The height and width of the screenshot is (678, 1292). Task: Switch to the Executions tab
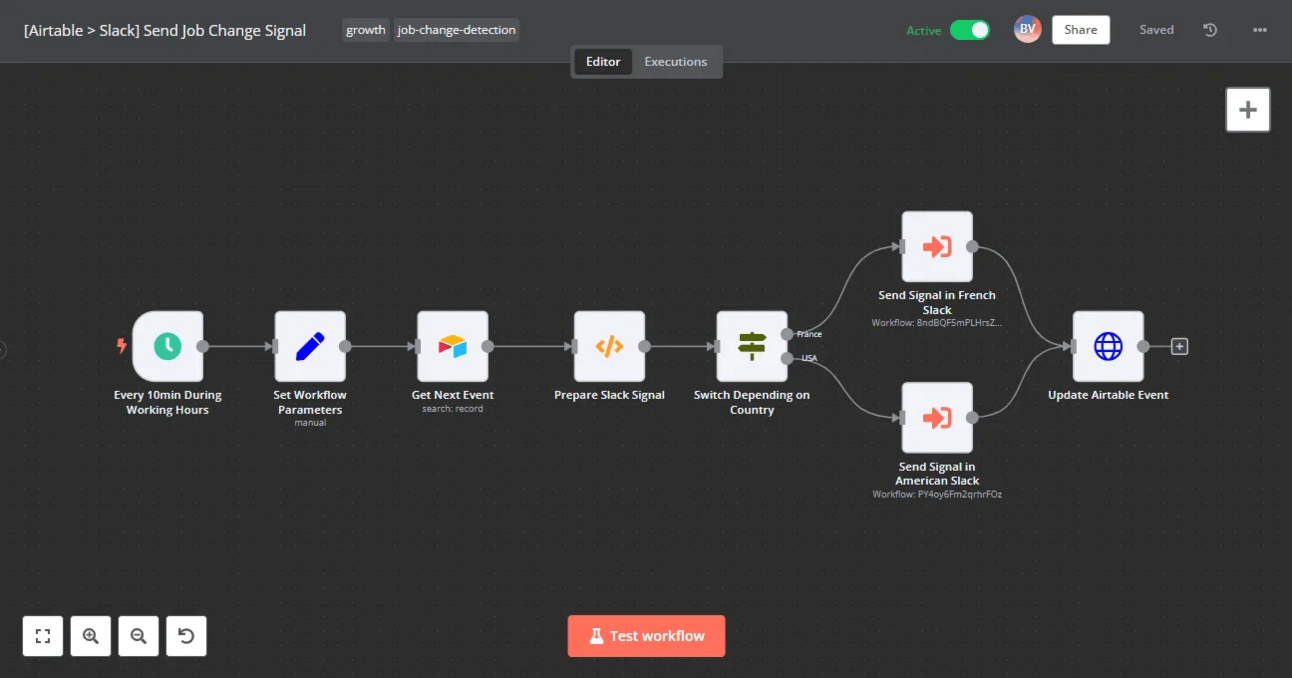[x=675, y=62]
